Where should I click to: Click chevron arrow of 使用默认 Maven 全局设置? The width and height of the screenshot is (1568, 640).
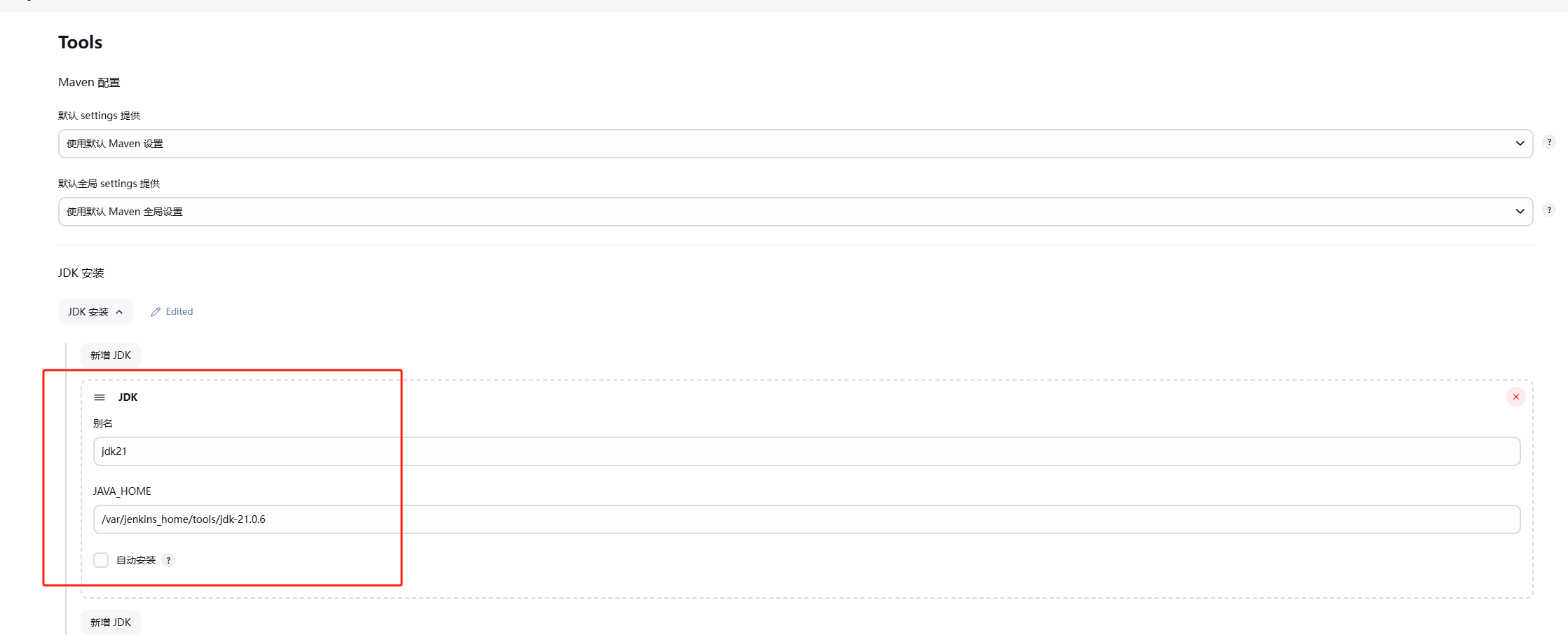[1520, 212]
